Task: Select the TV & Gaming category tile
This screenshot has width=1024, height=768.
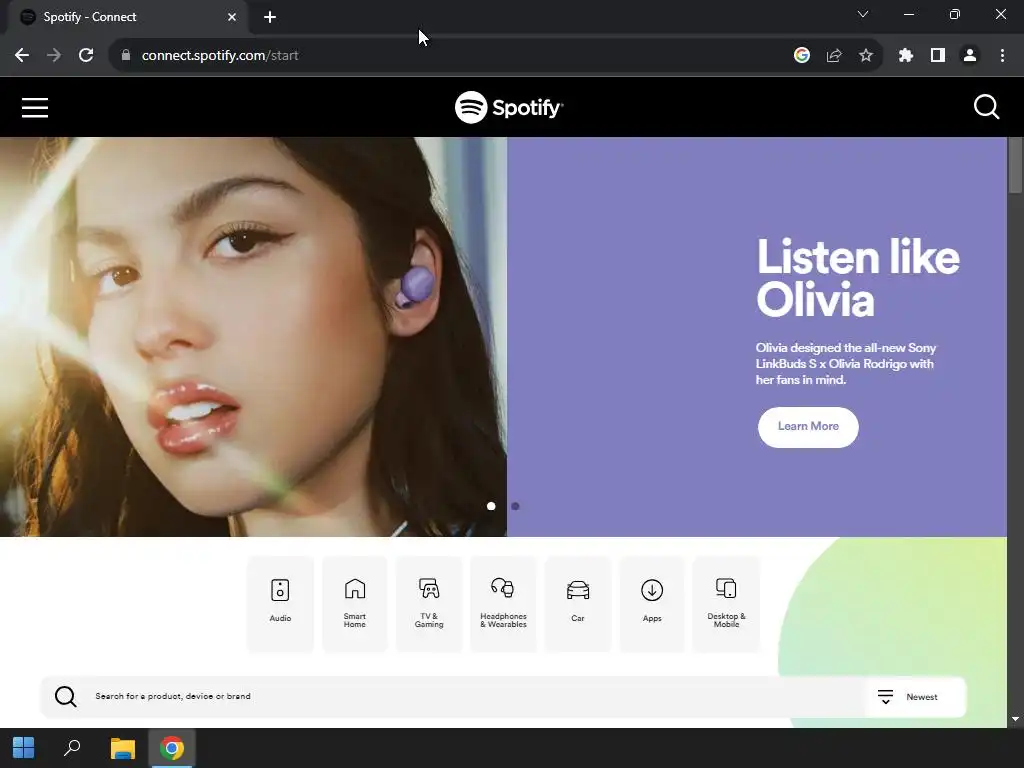Action: coord(429,603)
